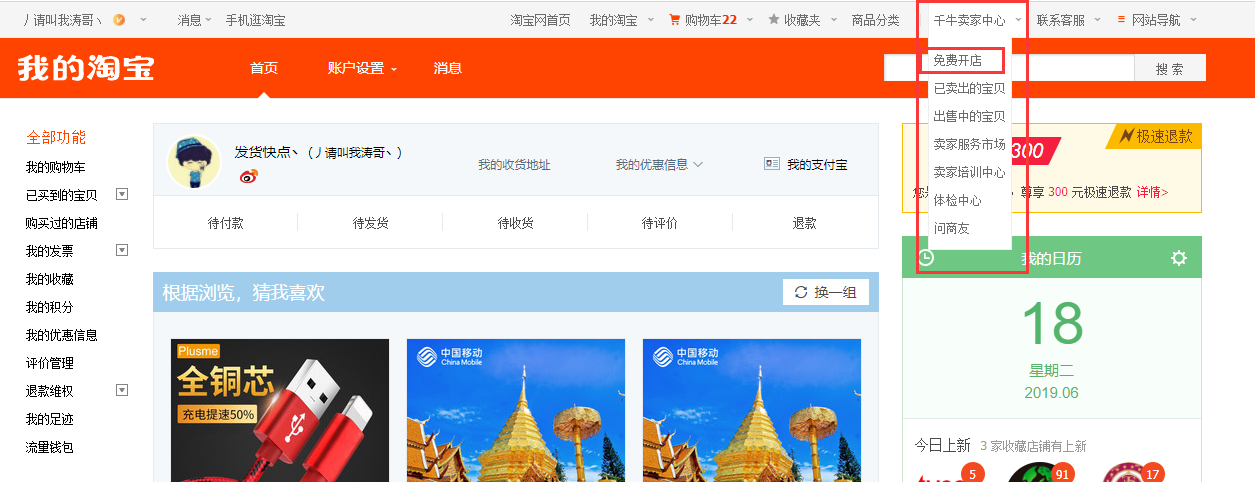Expand 我的发票 sidebar arrow
Viewport: 1255px width, 482px height.
click(x=122, y=250)
